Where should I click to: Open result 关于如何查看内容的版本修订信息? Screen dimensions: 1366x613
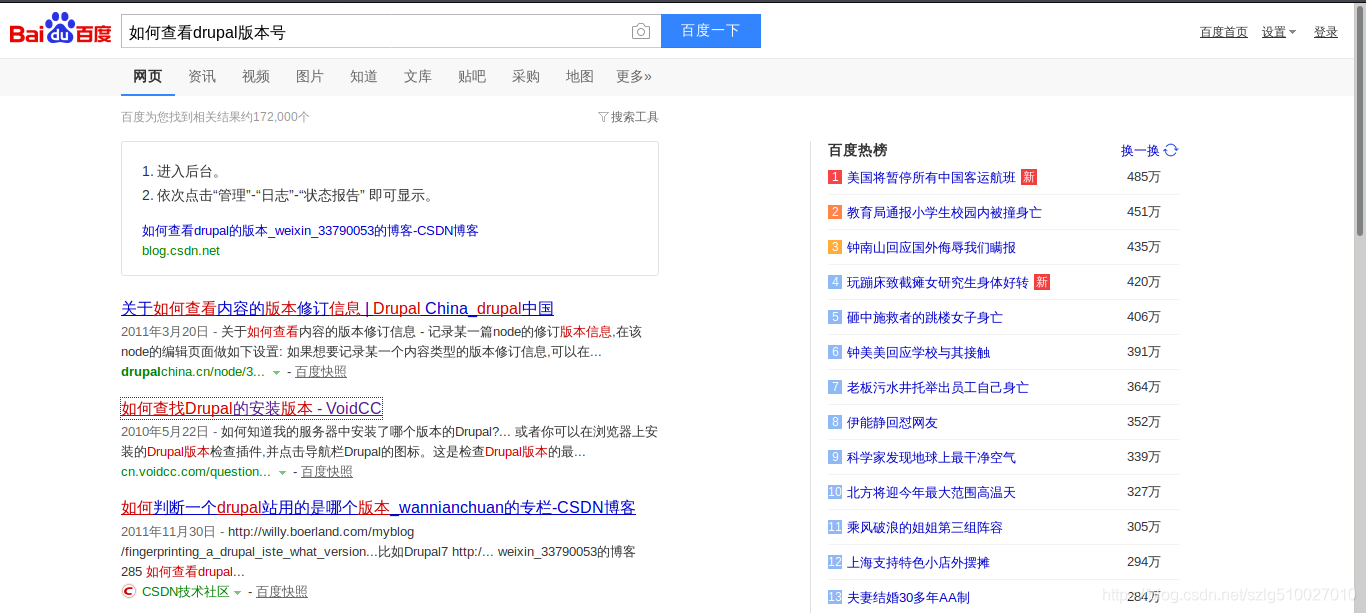click(x=337, y=308)
